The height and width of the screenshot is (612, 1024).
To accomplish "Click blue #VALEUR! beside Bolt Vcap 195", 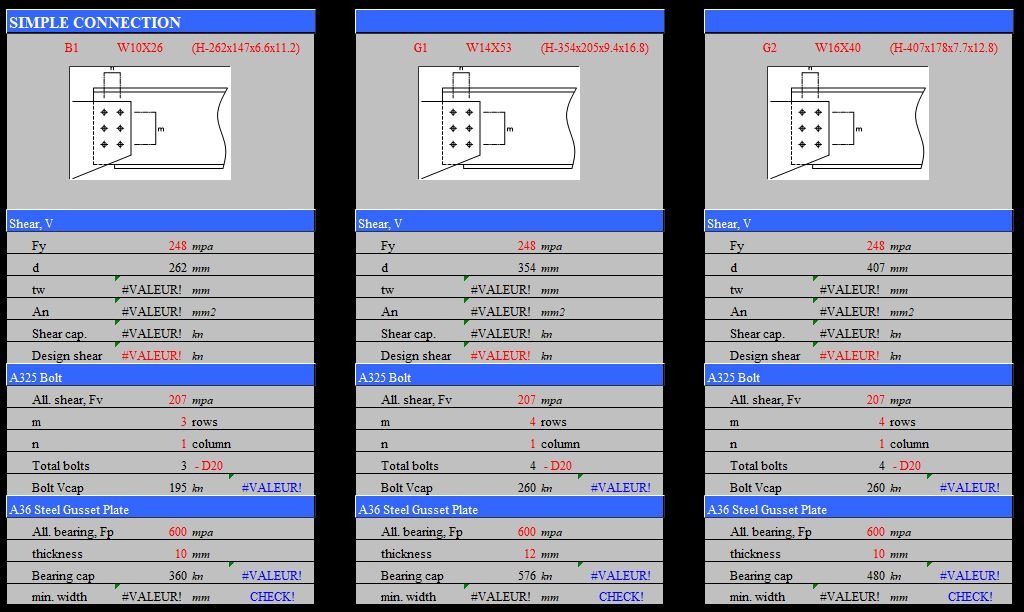I will [x=272, y=488].
